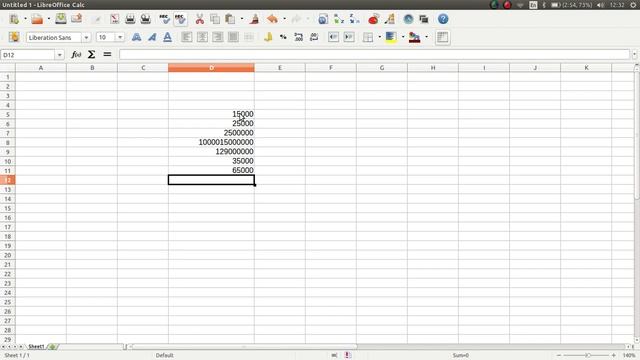Click the Add Decimal Place icon

click(x=298, y=37)
